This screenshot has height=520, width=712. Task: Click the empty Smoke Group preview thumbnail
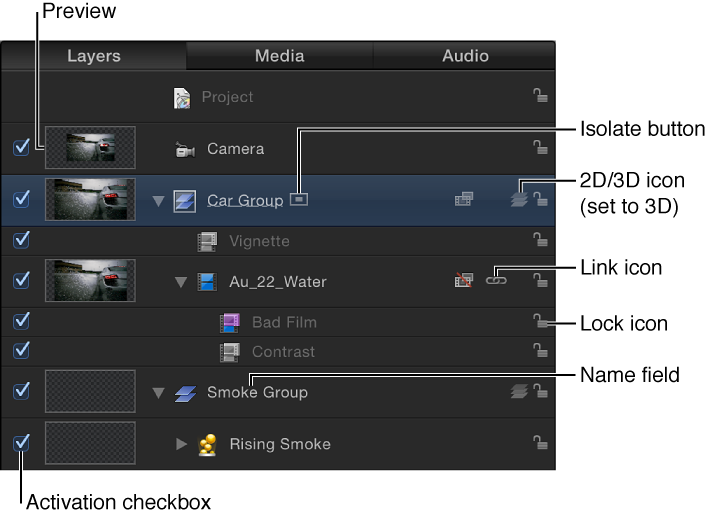90,391
